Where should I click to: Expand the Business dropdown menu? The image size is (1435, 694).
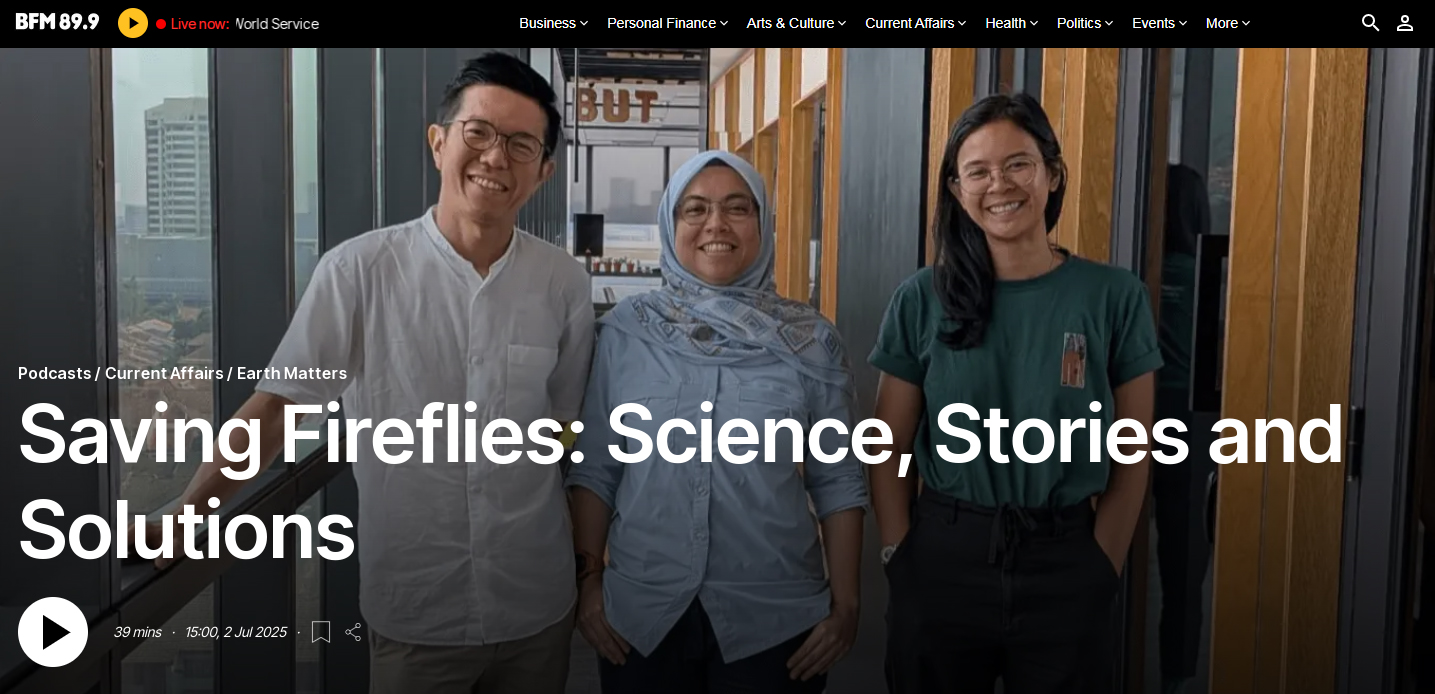[554, 23]
